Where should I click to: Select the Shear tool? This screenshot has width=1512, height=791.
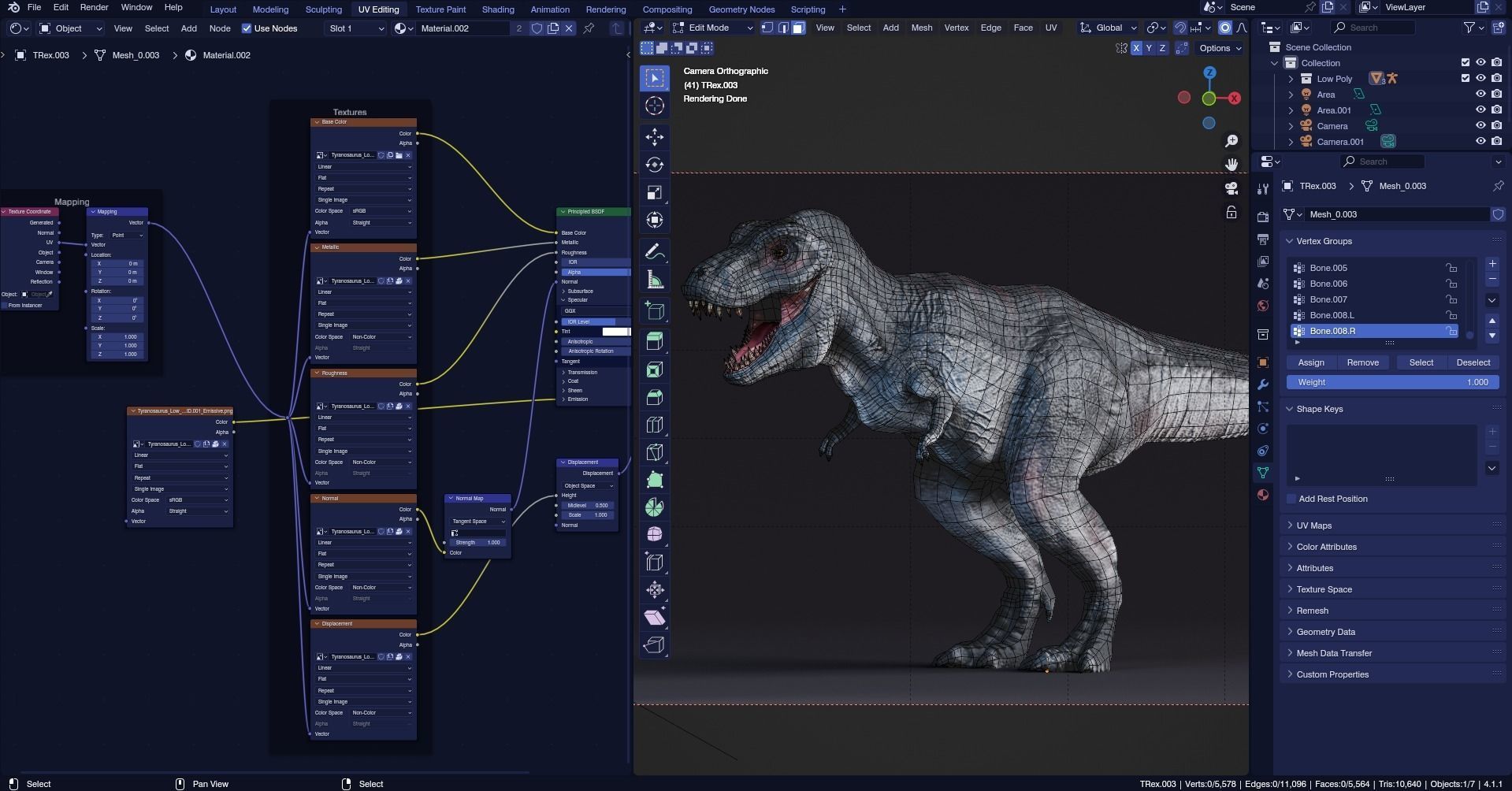(654, 618)
